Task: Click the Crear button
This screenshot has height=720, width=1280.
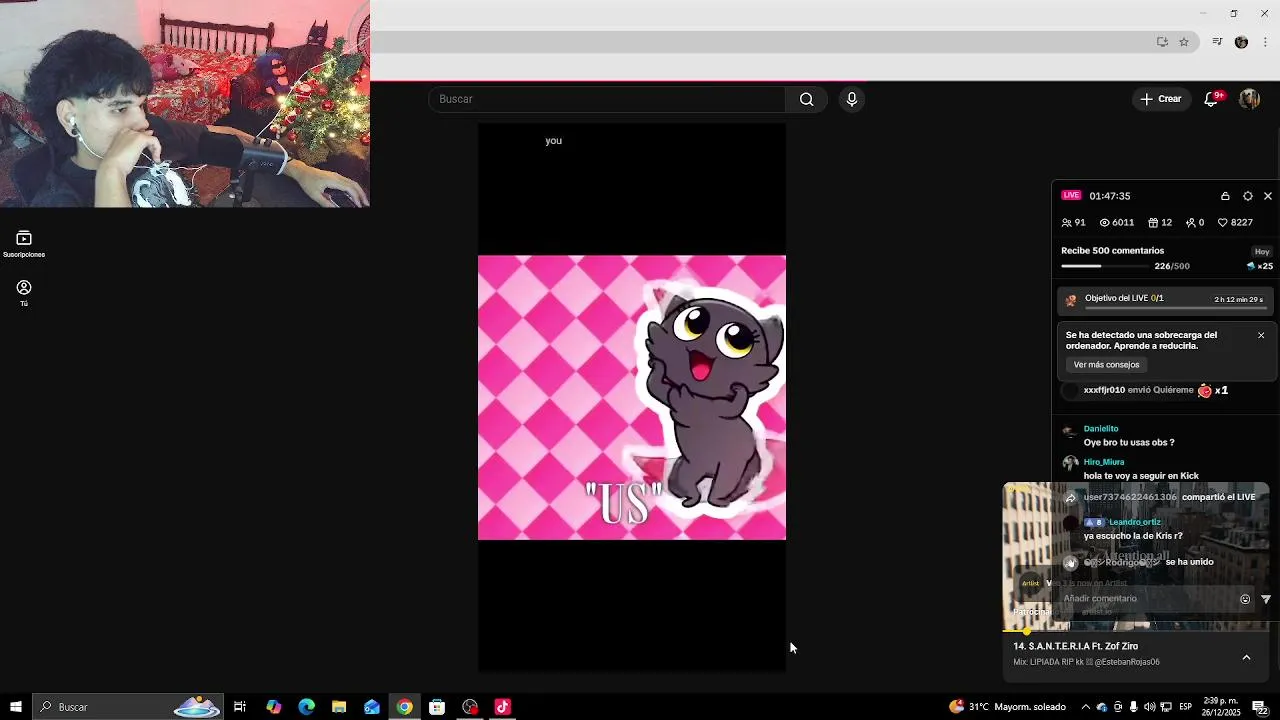Action: (x=1161, y=99)
